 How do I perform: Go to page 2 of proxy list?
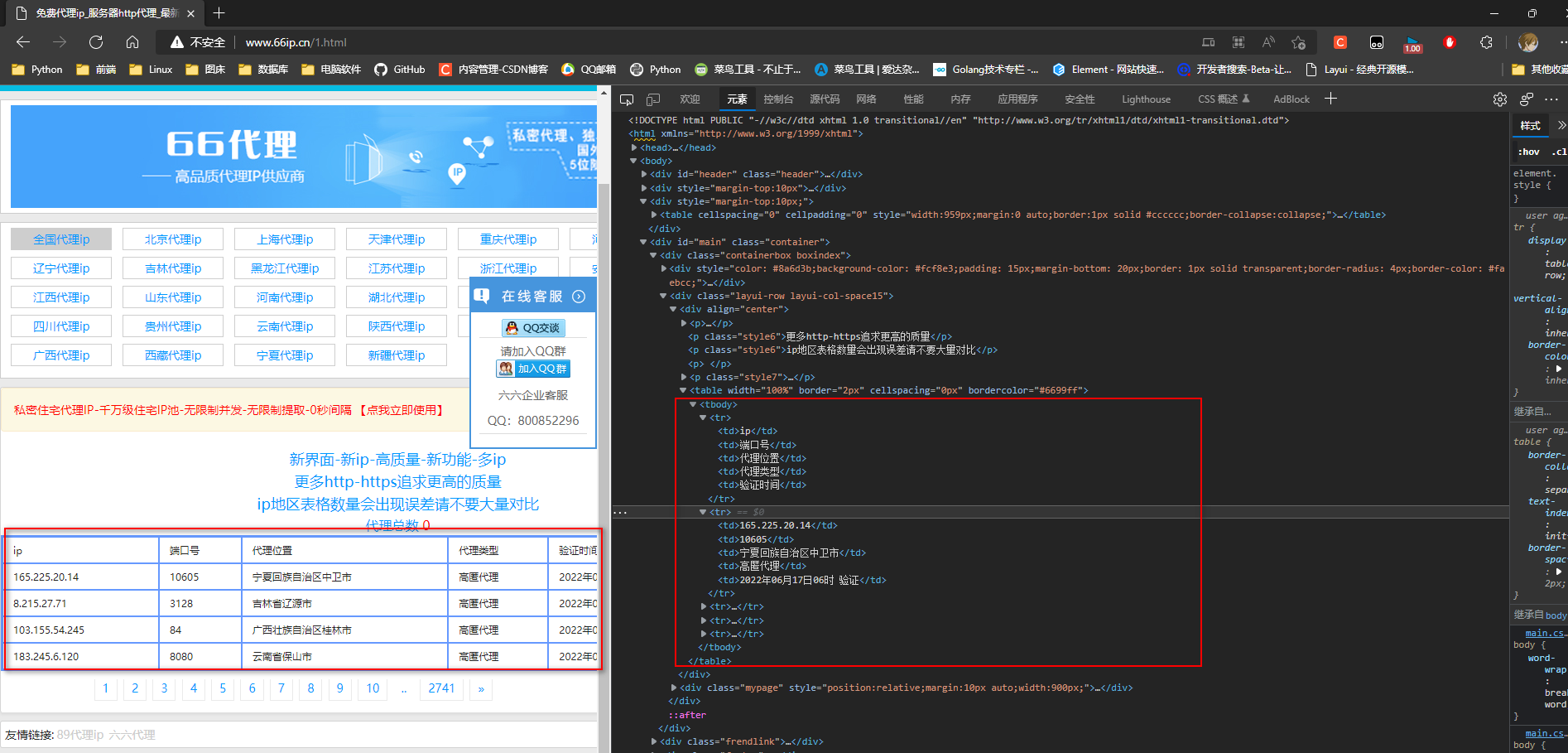[x=135, y=688]
